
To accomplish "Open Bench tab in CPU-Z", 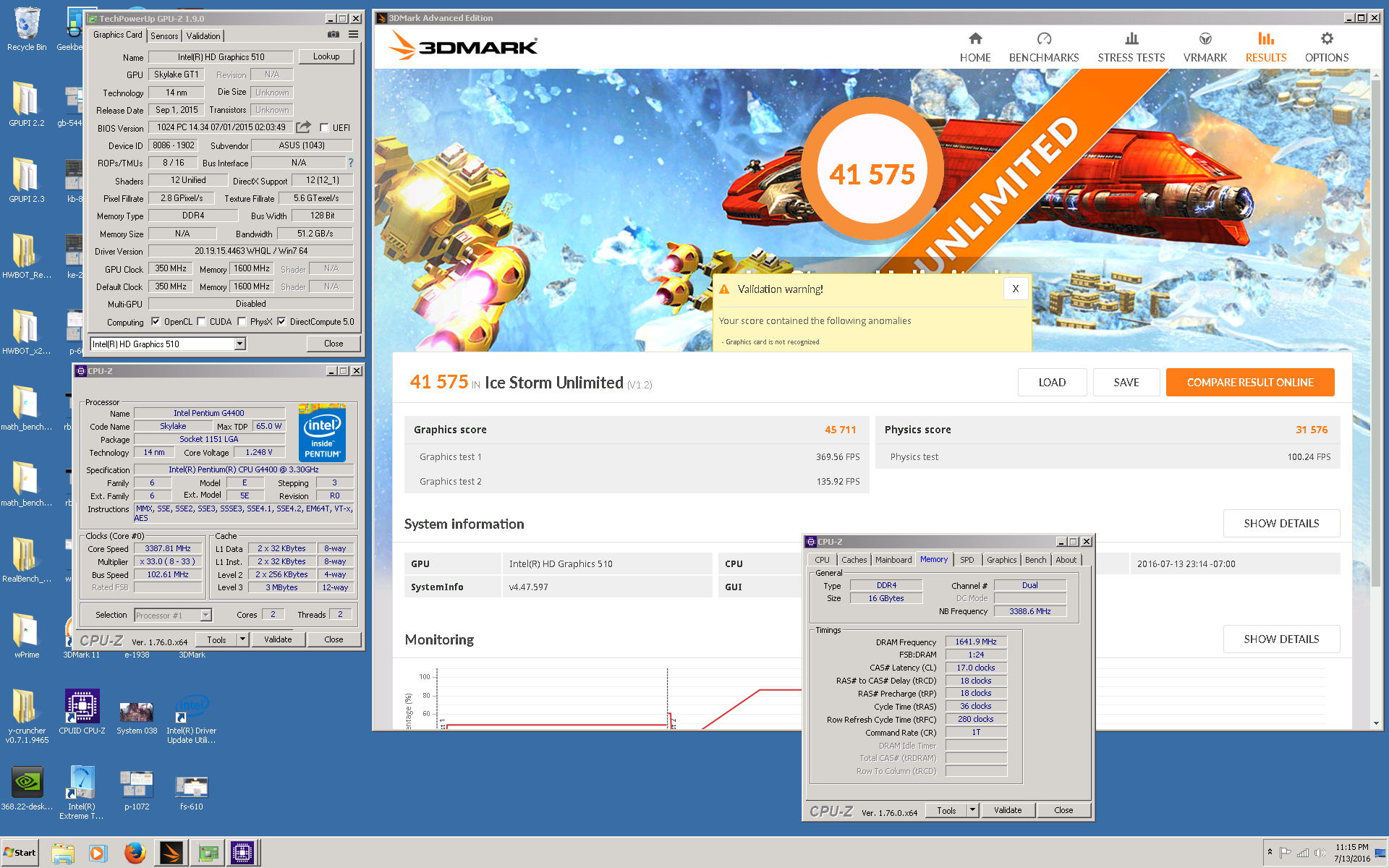I will (x=1035, y=560).
